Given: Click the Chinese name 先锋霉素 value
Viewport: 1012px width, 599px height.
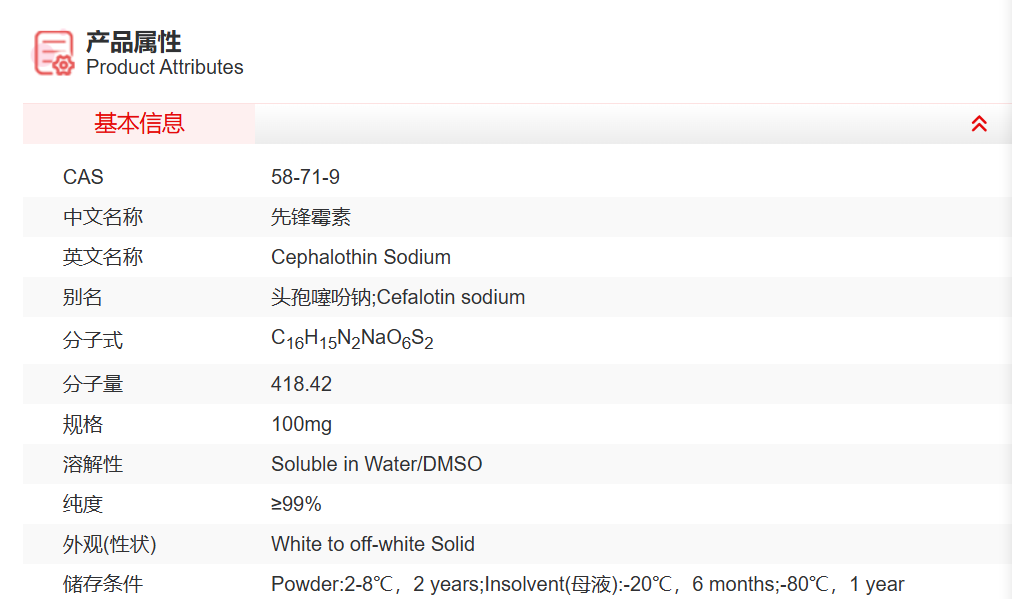Looking at the screenshot, I should click(x=311, y=217).
